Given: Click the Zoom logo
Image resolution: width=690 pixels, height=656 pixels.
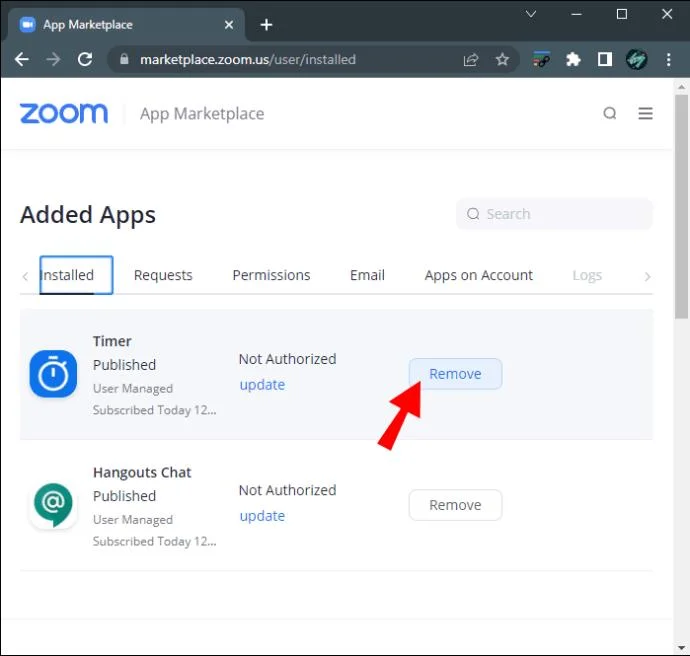Looking at the screenshot, I should pyautogui.click(x=64, y=114).
